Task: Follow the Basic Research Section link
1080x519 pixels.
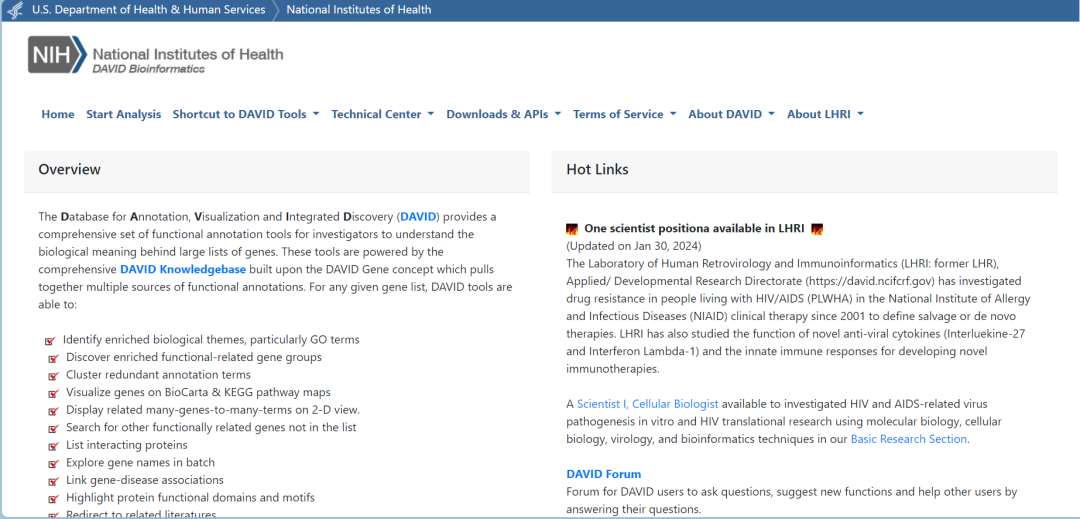Action: [x=909, y=439]
